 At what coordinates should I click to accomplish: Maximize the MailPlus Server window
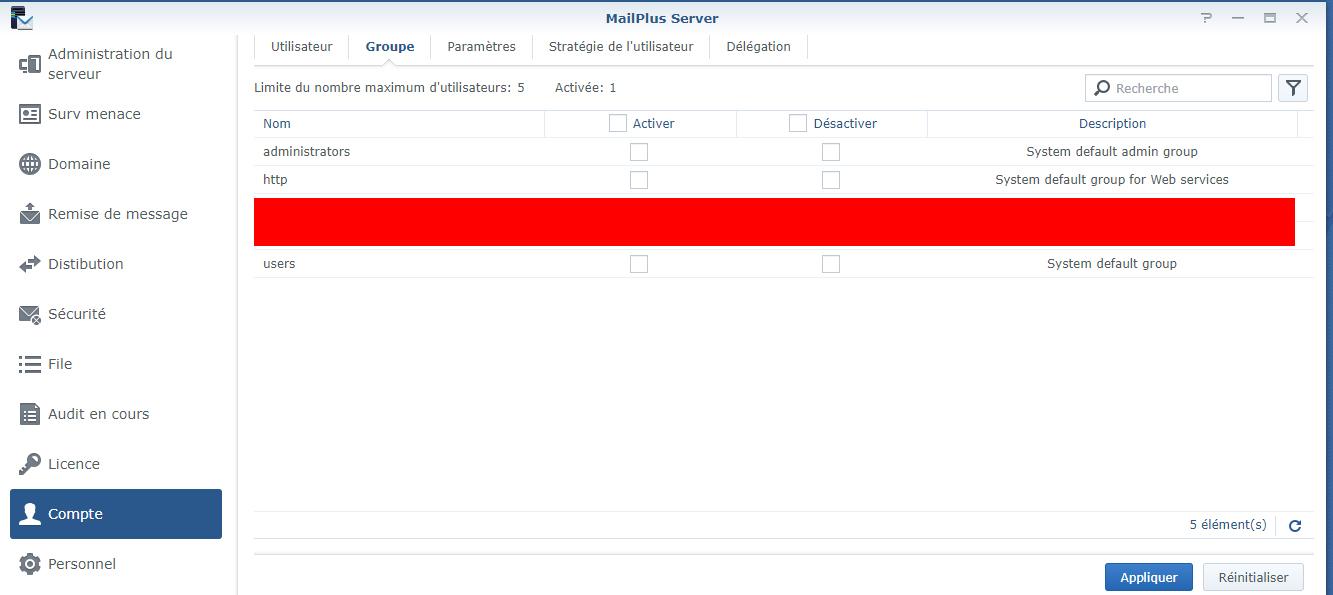click(x=1270, y=18)
